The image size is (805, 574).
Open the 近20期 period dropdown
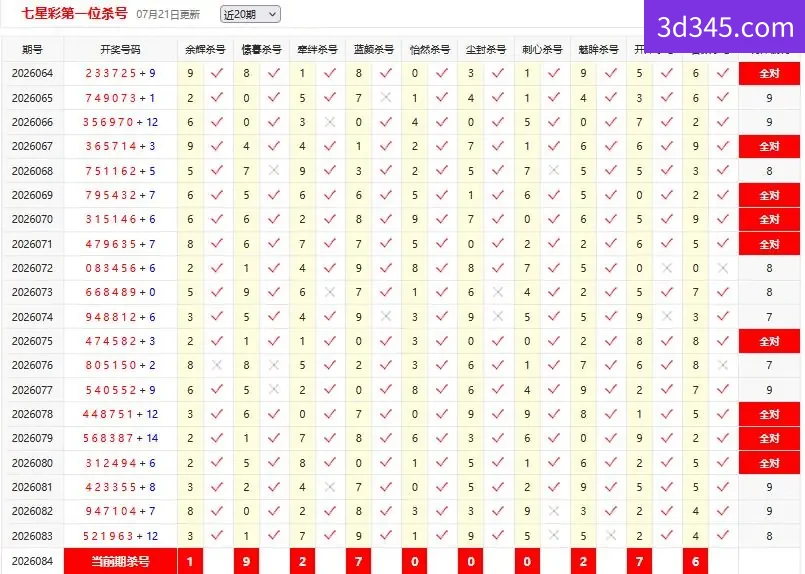click(x=250, y=14)
